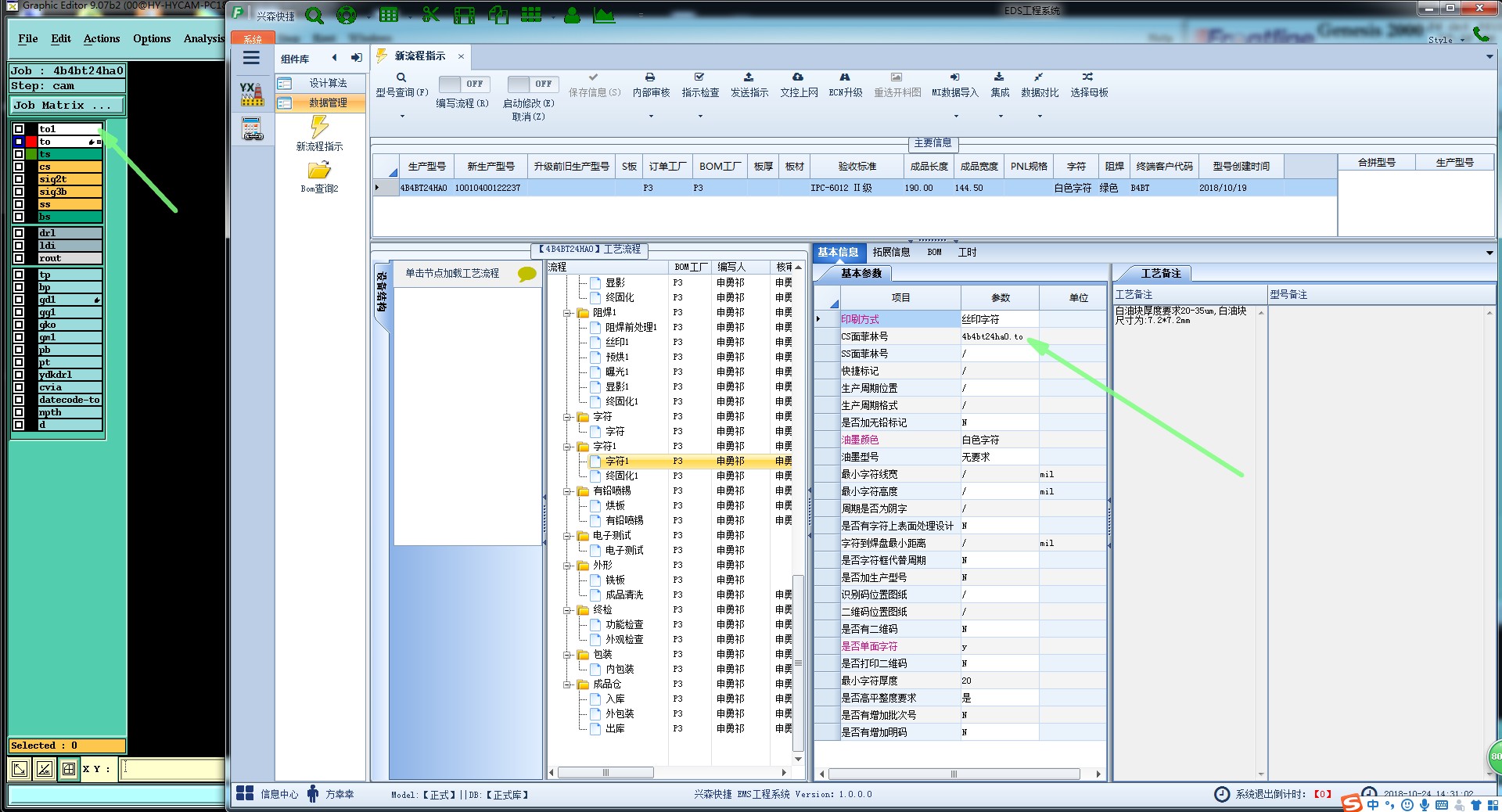This screenshot has width=1502, height=812.
Task: Click 型号查询 search icon in toolbar
Action: coord(401,77)
